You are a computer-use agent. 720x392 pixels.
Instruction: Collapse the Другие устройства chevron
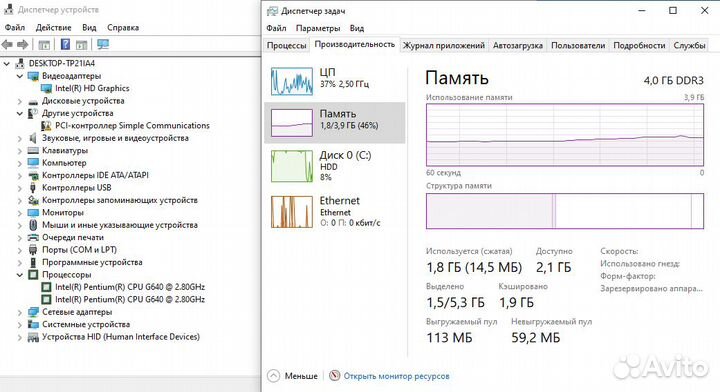point(20,113)
